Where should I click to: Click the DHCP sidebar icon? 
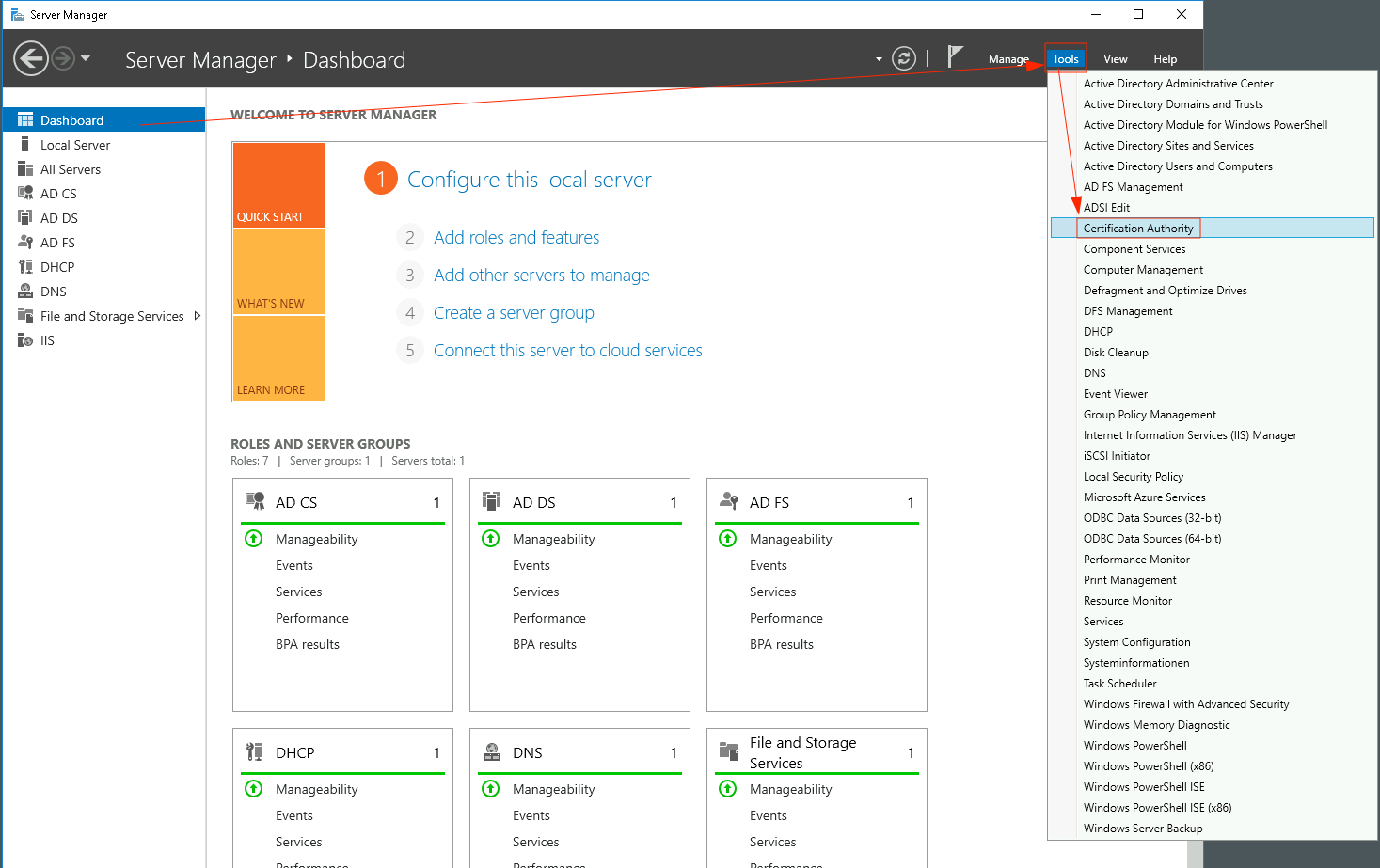(25, 266)
